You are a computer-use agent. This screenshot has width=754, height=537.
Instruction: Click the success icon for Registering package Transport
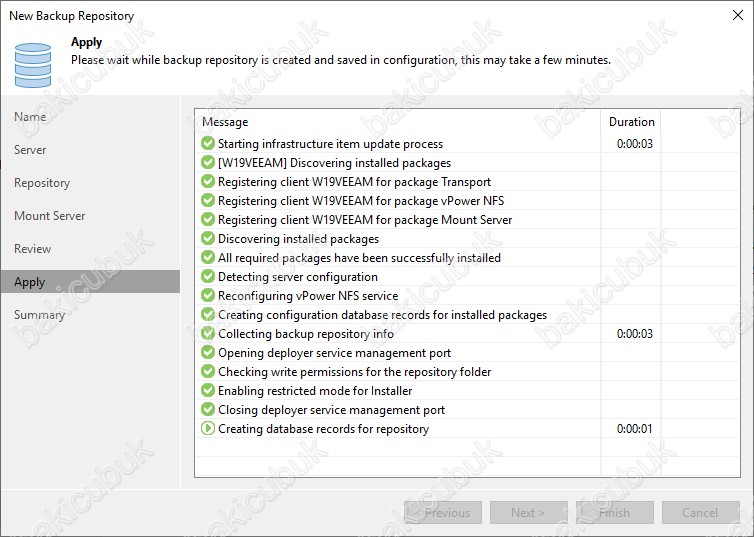tap(208, 181)
